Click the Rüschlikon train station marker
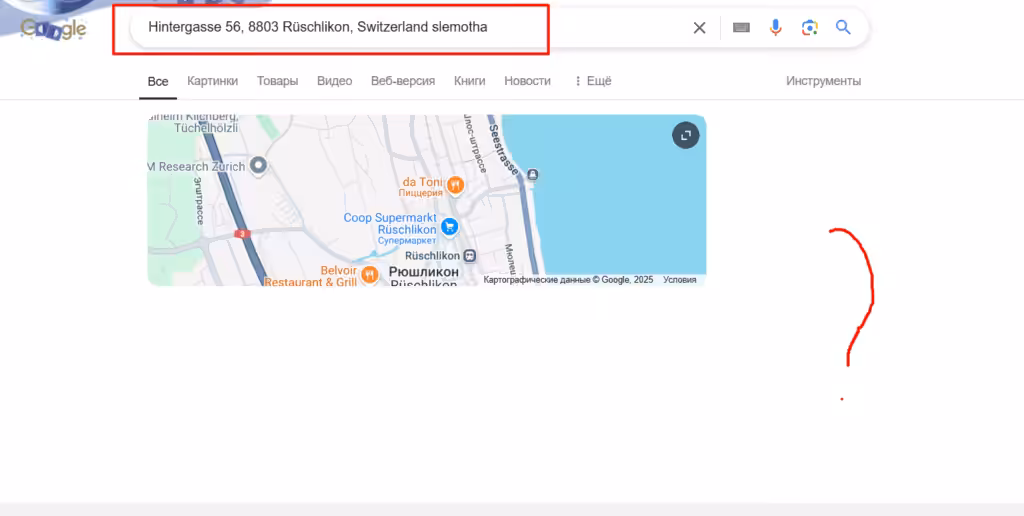The image size is (1024, 516). 470,255
